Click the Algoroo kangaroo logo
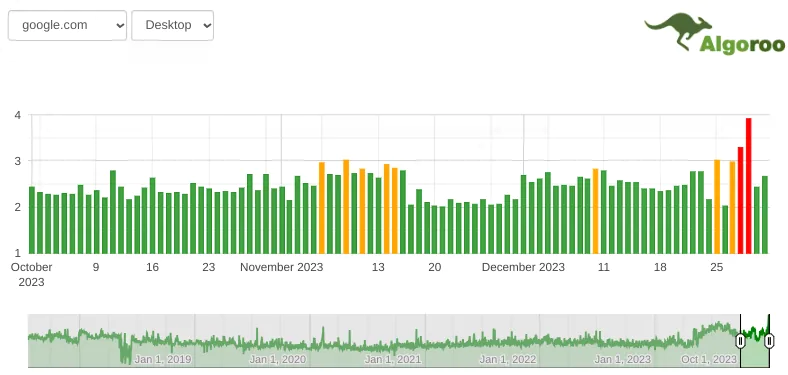This screenshot has width=788, height=375. coord(714,33)
